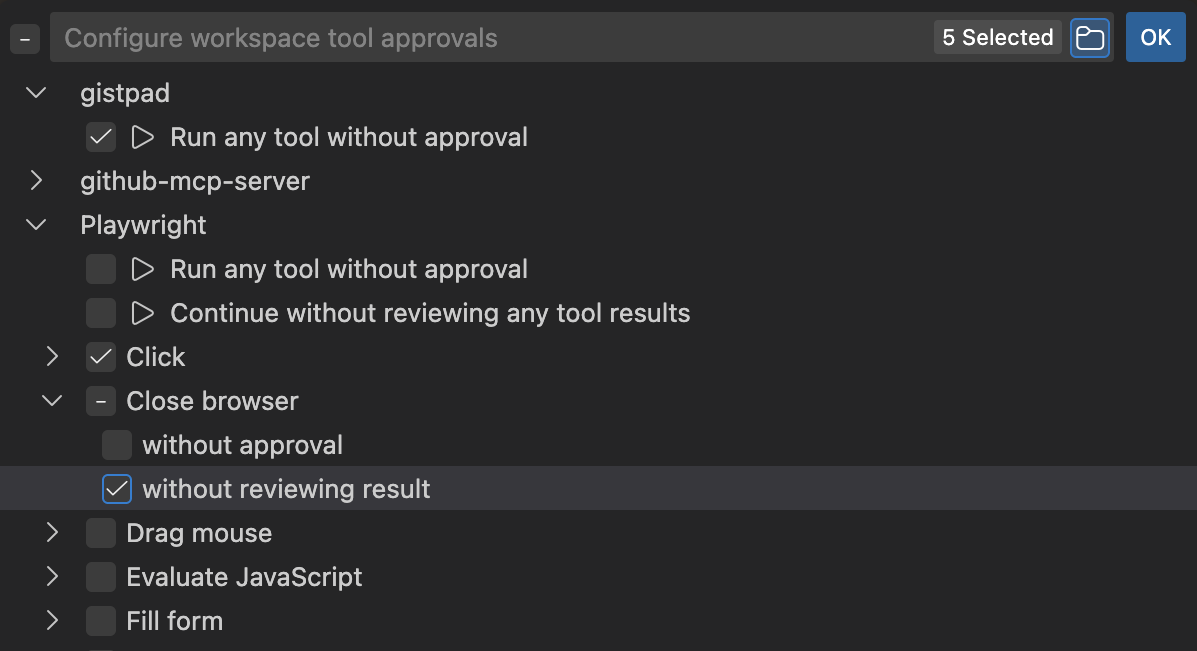Check the Fill form checkbox

(x=100, y=620)
